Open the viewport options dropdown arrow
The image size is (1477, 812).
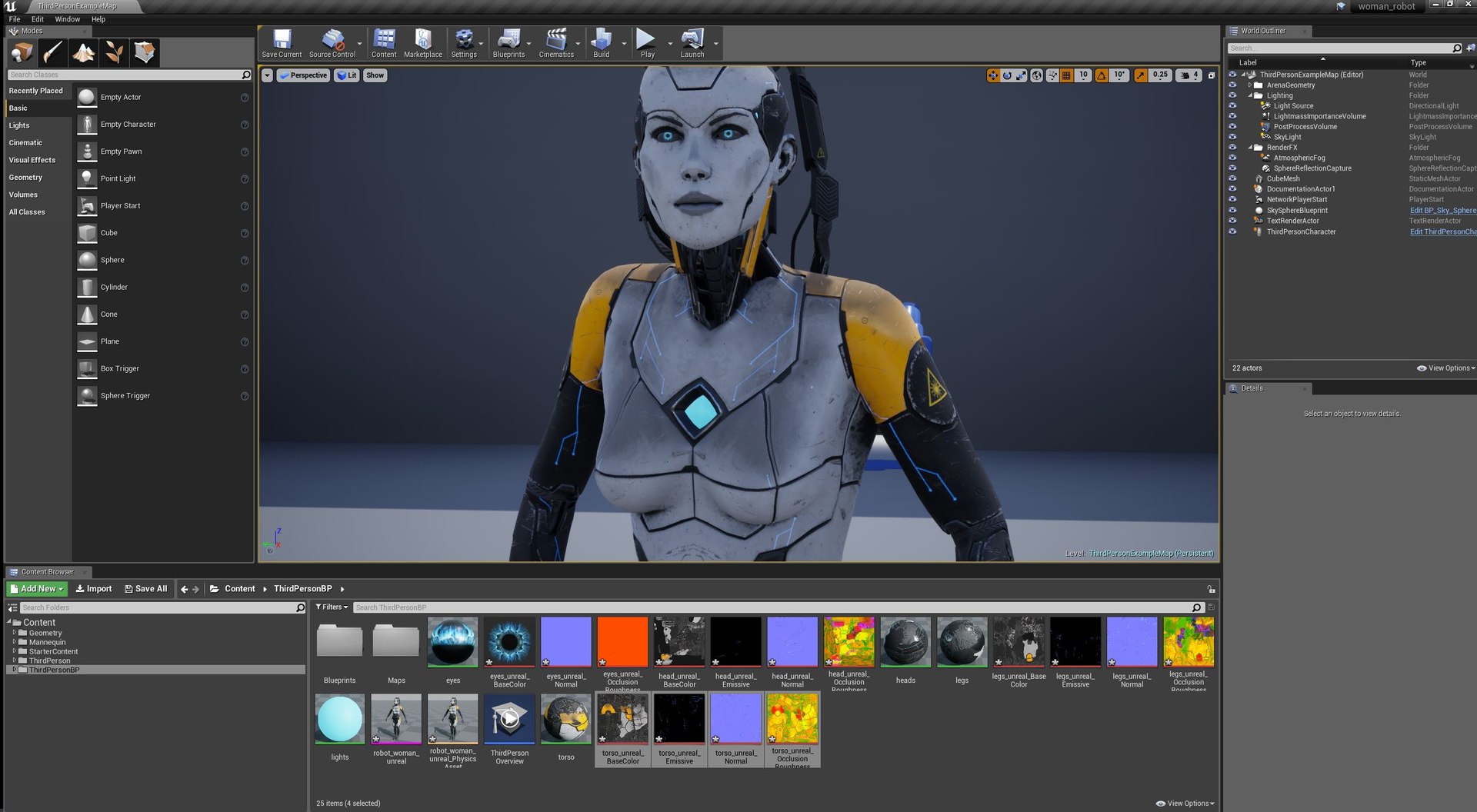coord(267,75)
